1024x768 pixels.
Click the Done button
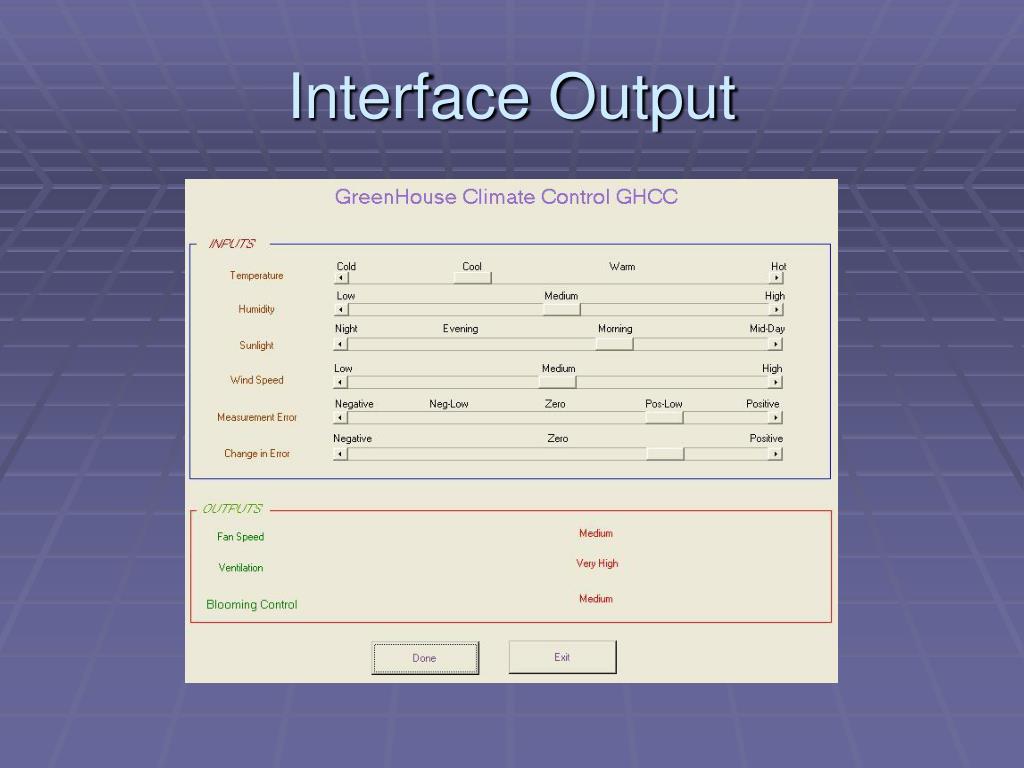tap(425, 658)
